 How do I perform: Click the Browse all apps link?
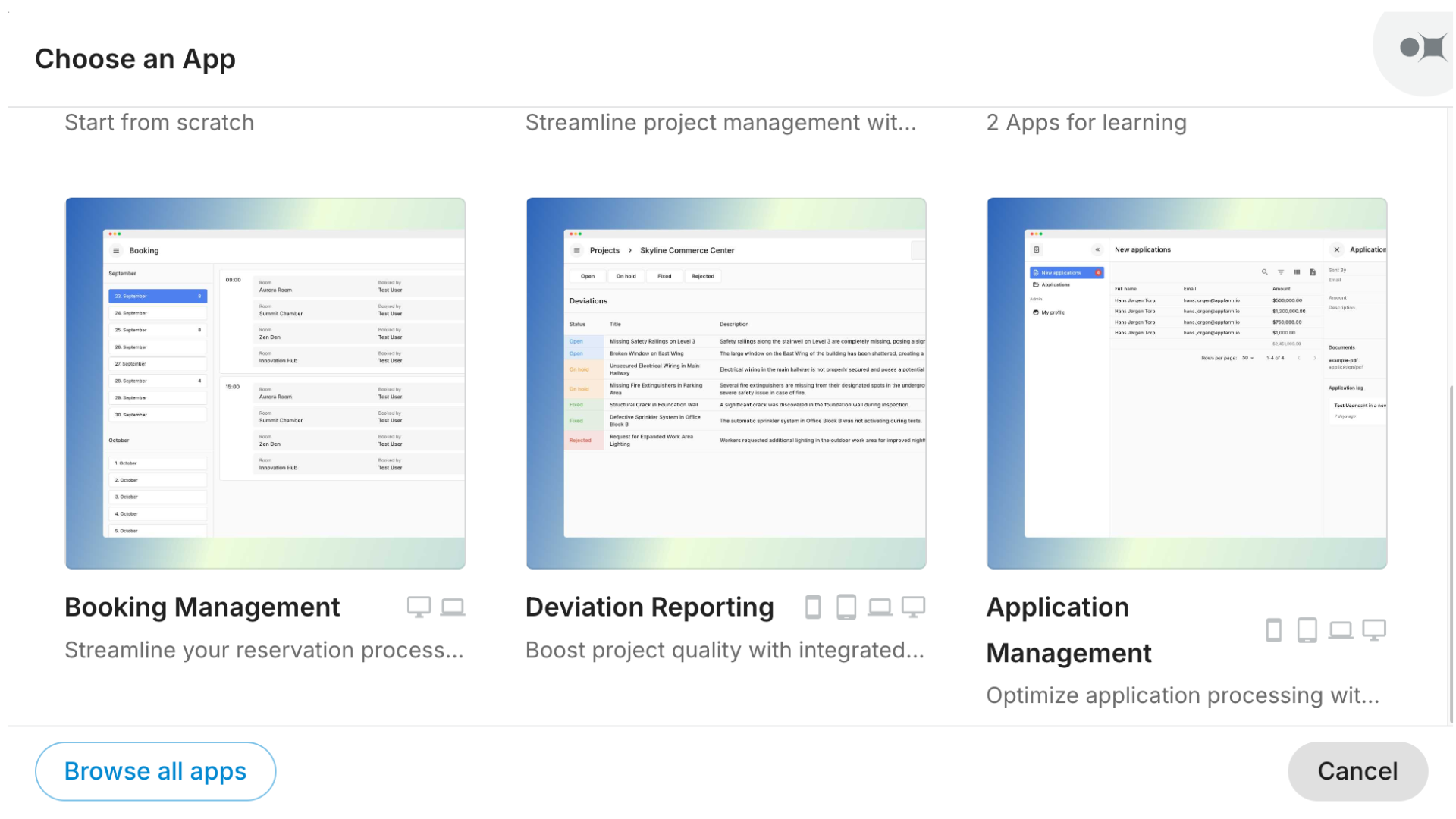coord(155,770)
